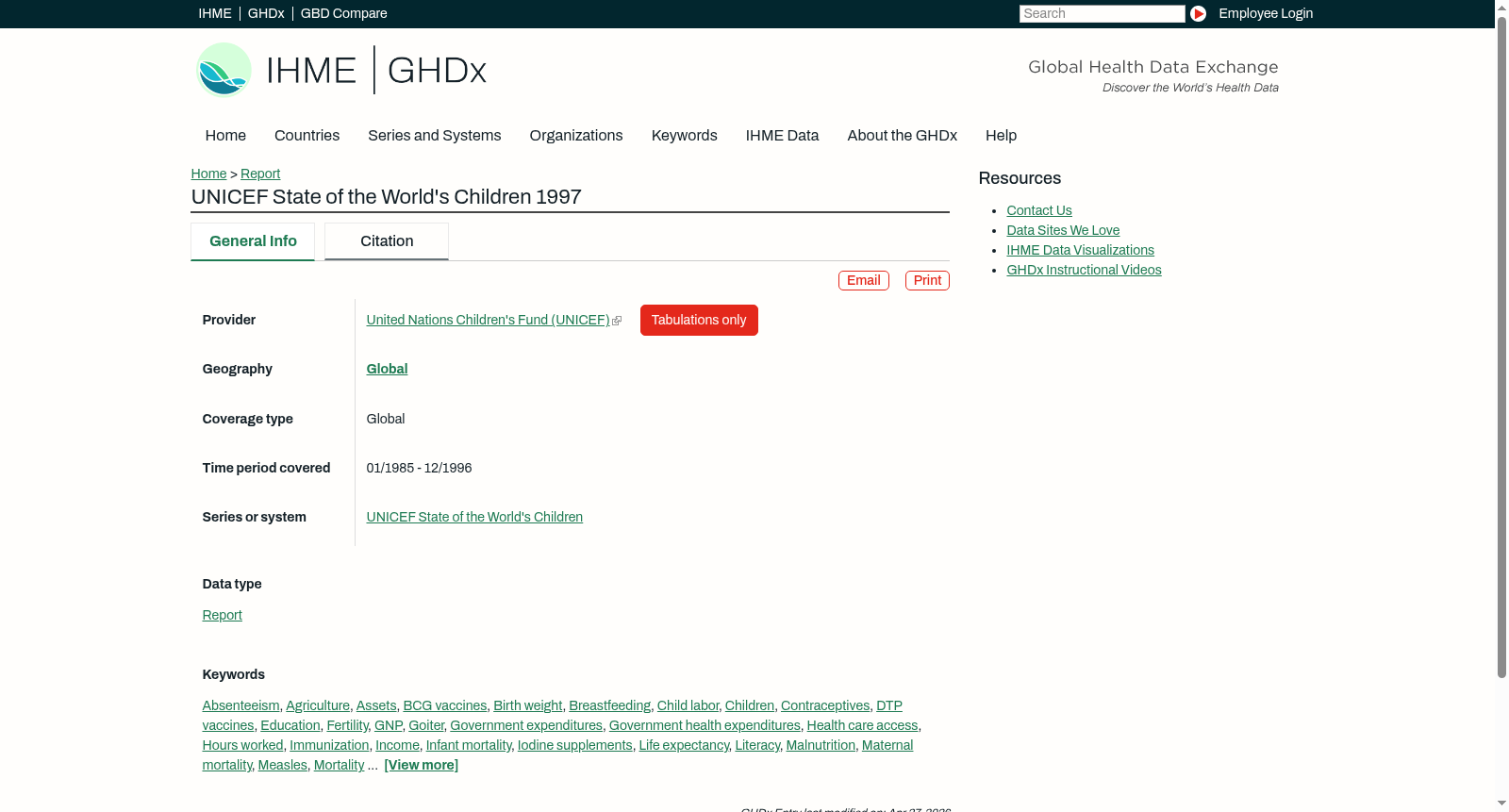Click the Report breadcrumb link
The image size is (1509, 812).
(260, 174)
